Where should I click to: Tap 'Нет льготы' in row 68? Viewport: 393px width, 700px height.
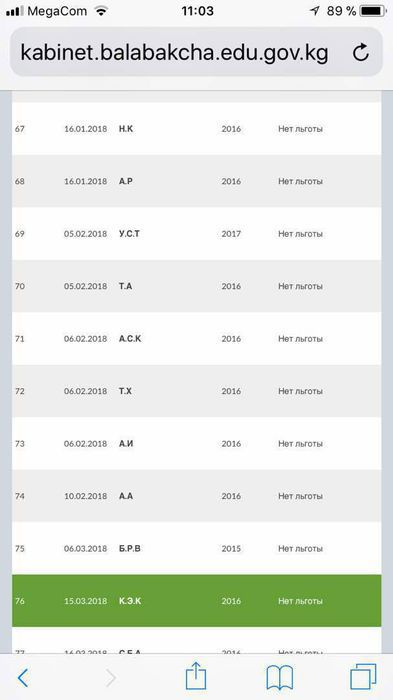pos(300,181)
